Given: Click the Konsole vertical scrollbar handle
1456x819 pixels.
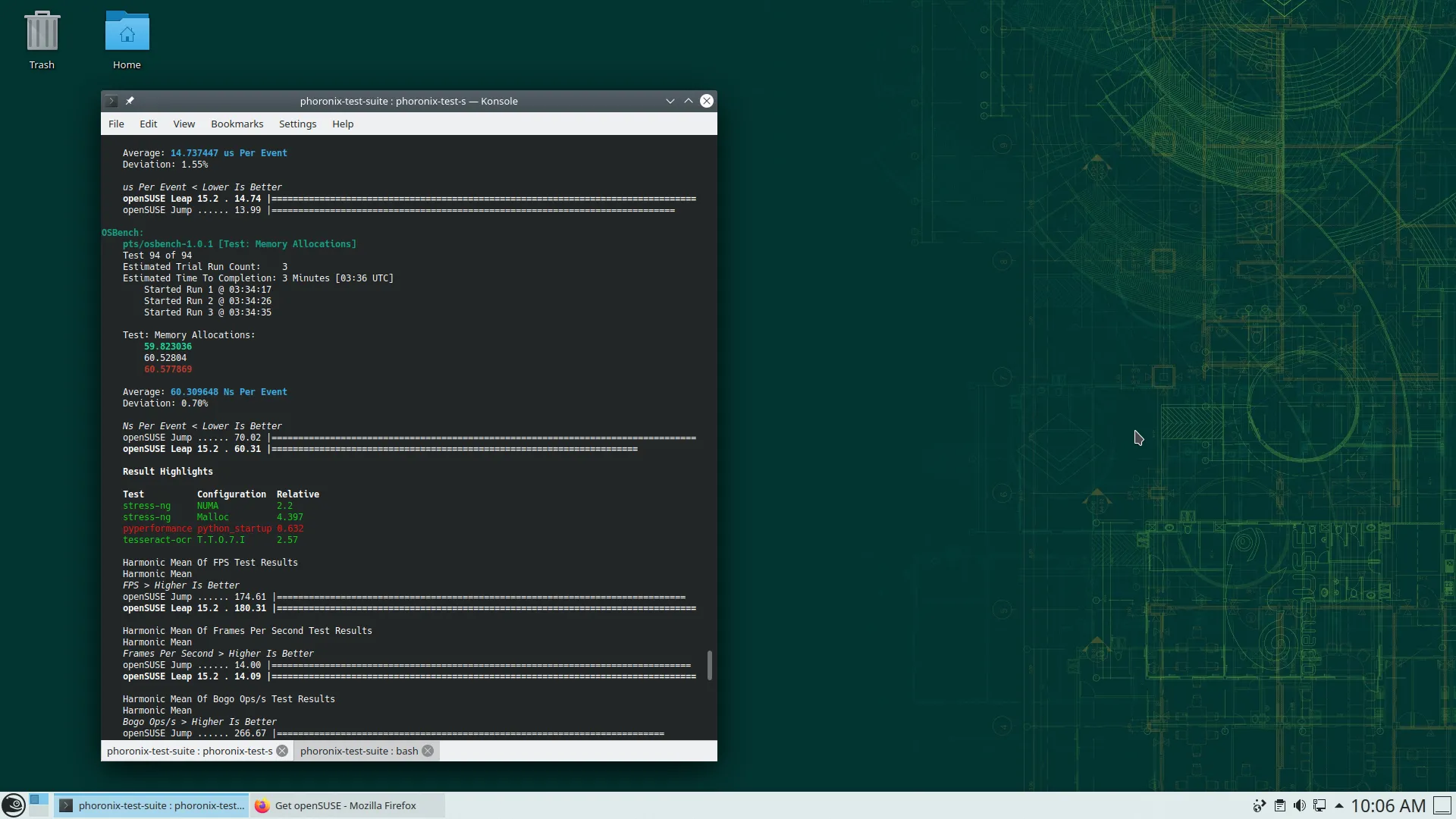Looking at the screenshot, I should [x=710, y=665].
